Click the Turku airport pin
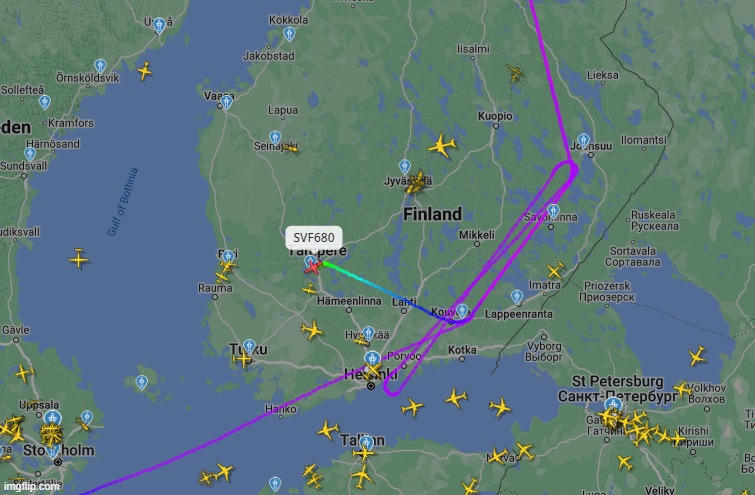This screenshot has height=495, width=755. coord(249,346)
